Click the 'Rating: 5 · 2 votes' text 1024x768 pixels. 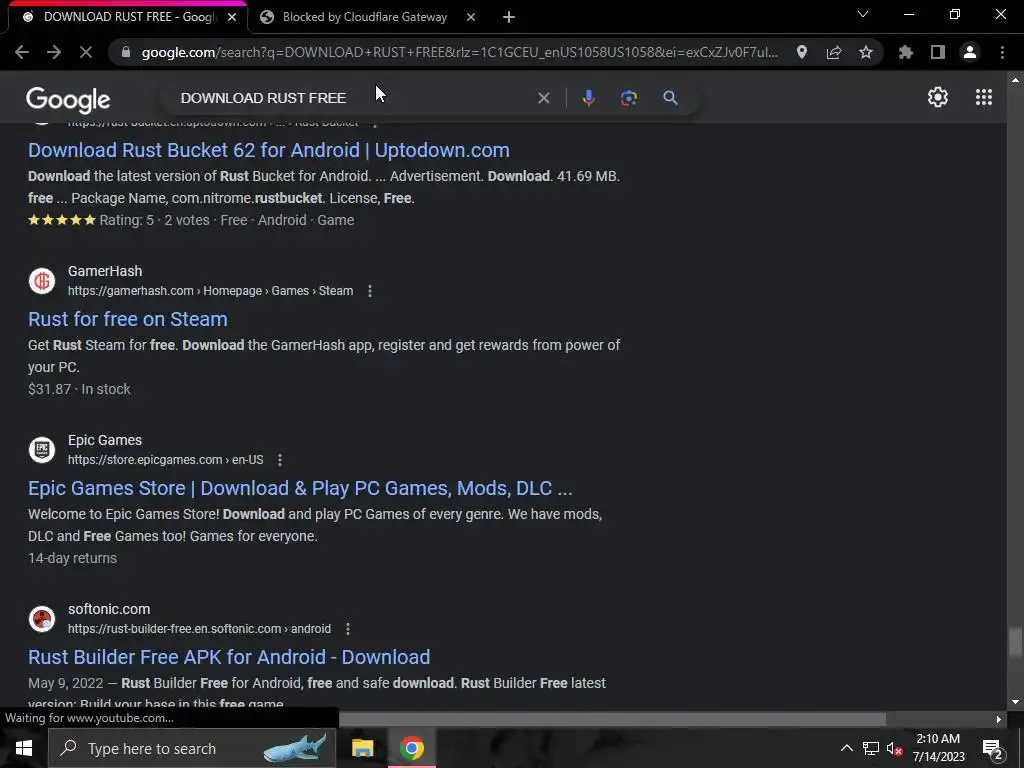pos(155,220)
